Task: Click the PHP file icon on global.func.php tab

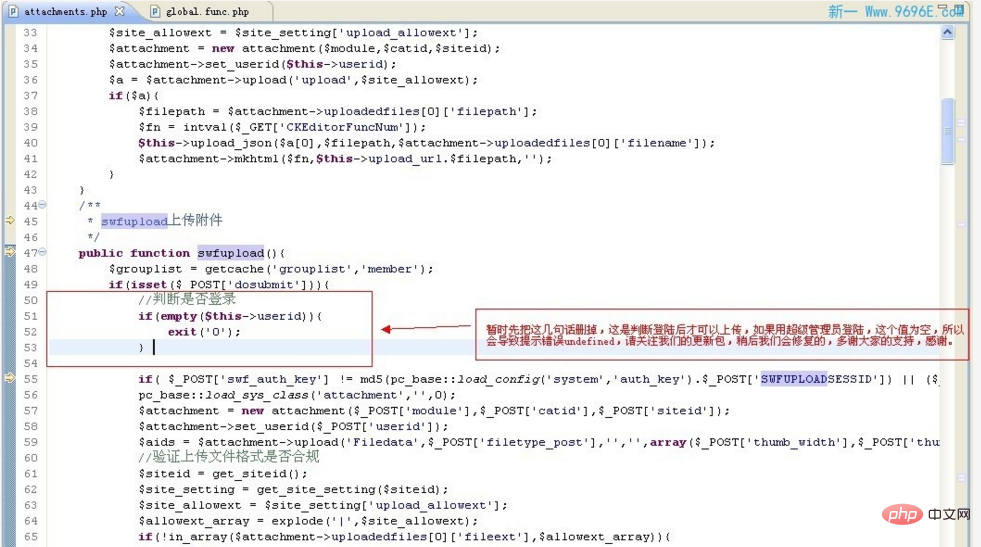Action: pyautogui.click(x=155, y=11)
